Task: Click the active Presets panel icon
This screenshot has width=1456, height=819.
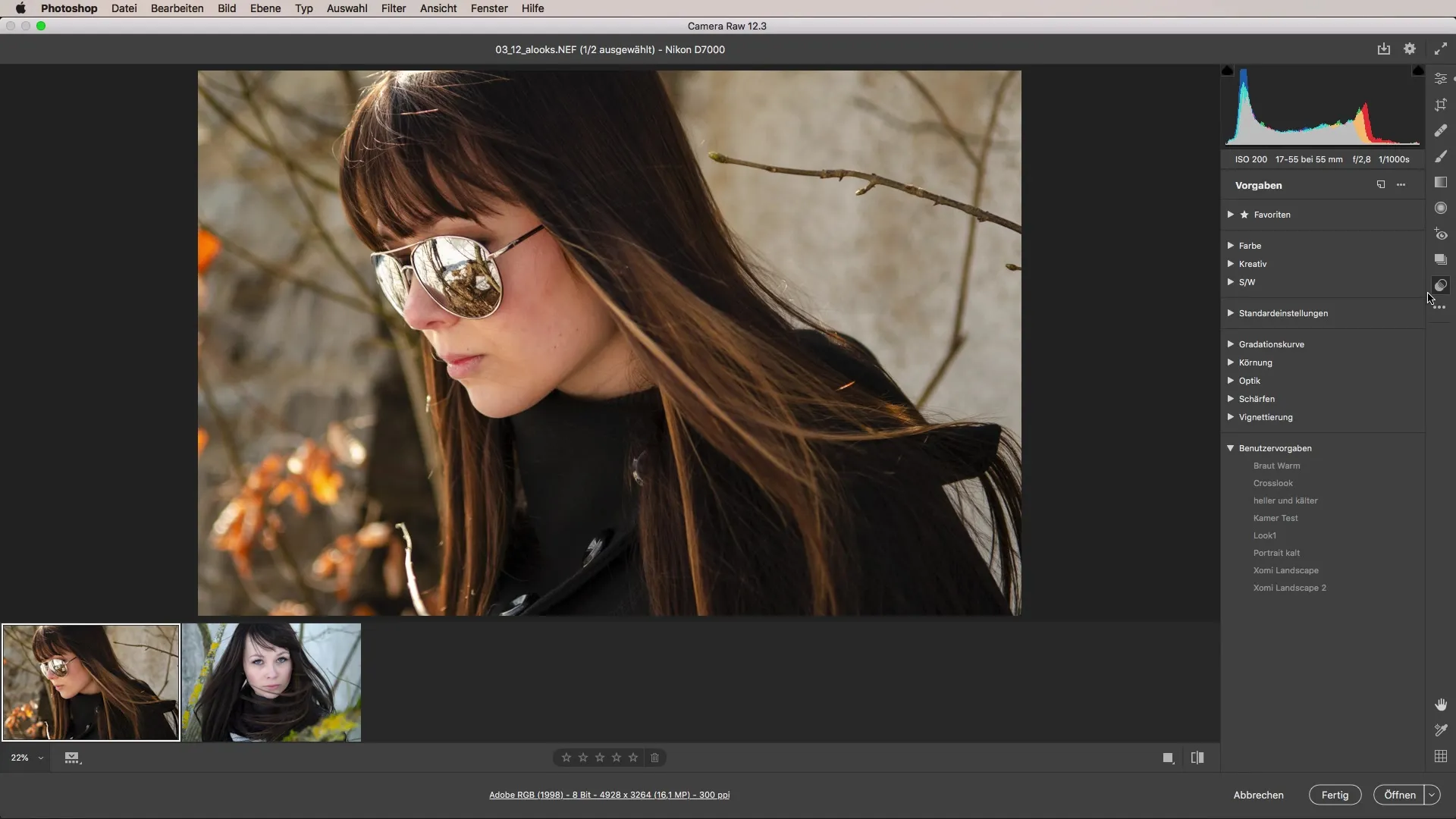Action: 1441,285
